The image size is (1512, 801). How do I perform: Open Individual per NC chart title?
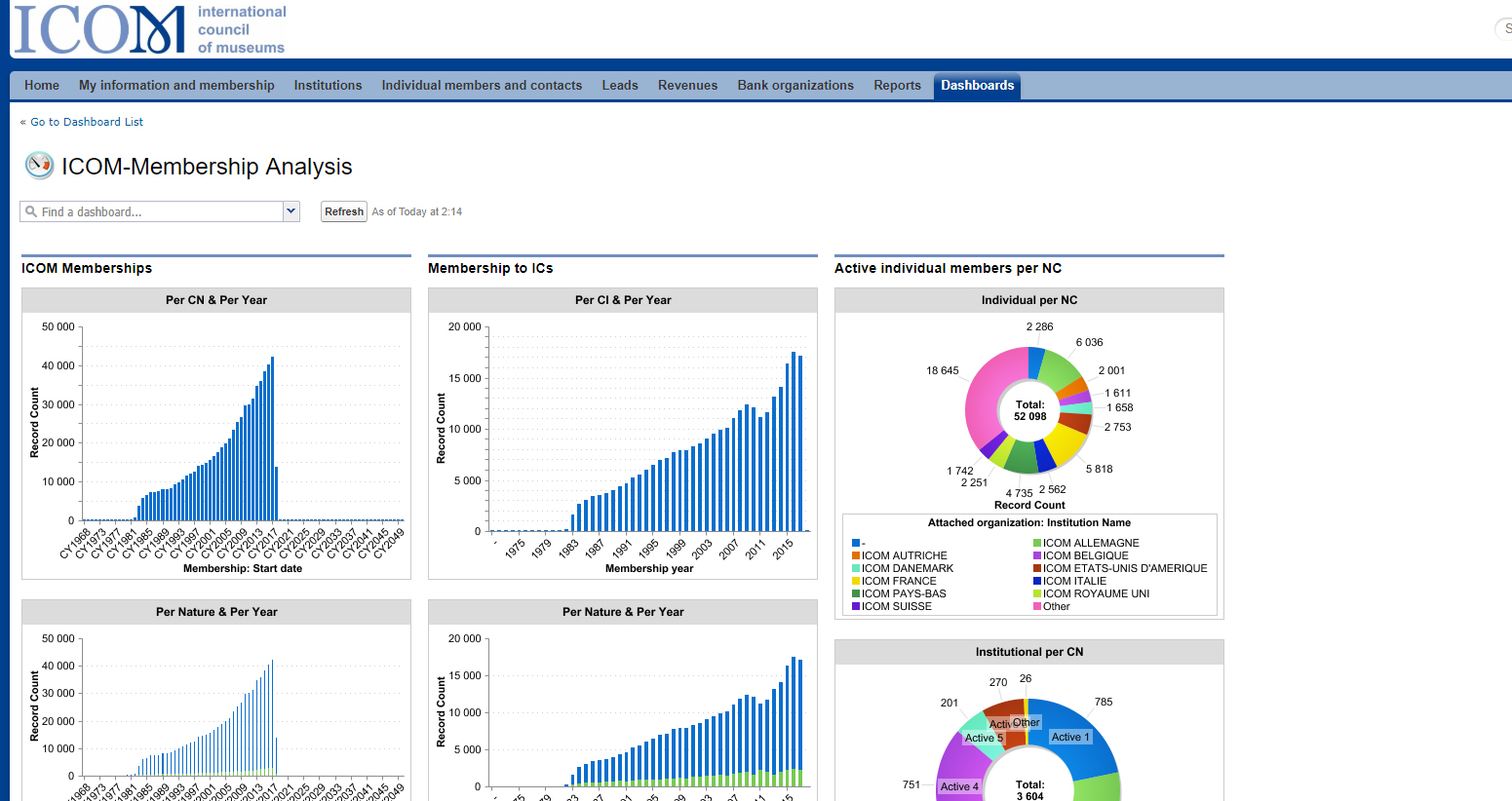[1029, 300]
